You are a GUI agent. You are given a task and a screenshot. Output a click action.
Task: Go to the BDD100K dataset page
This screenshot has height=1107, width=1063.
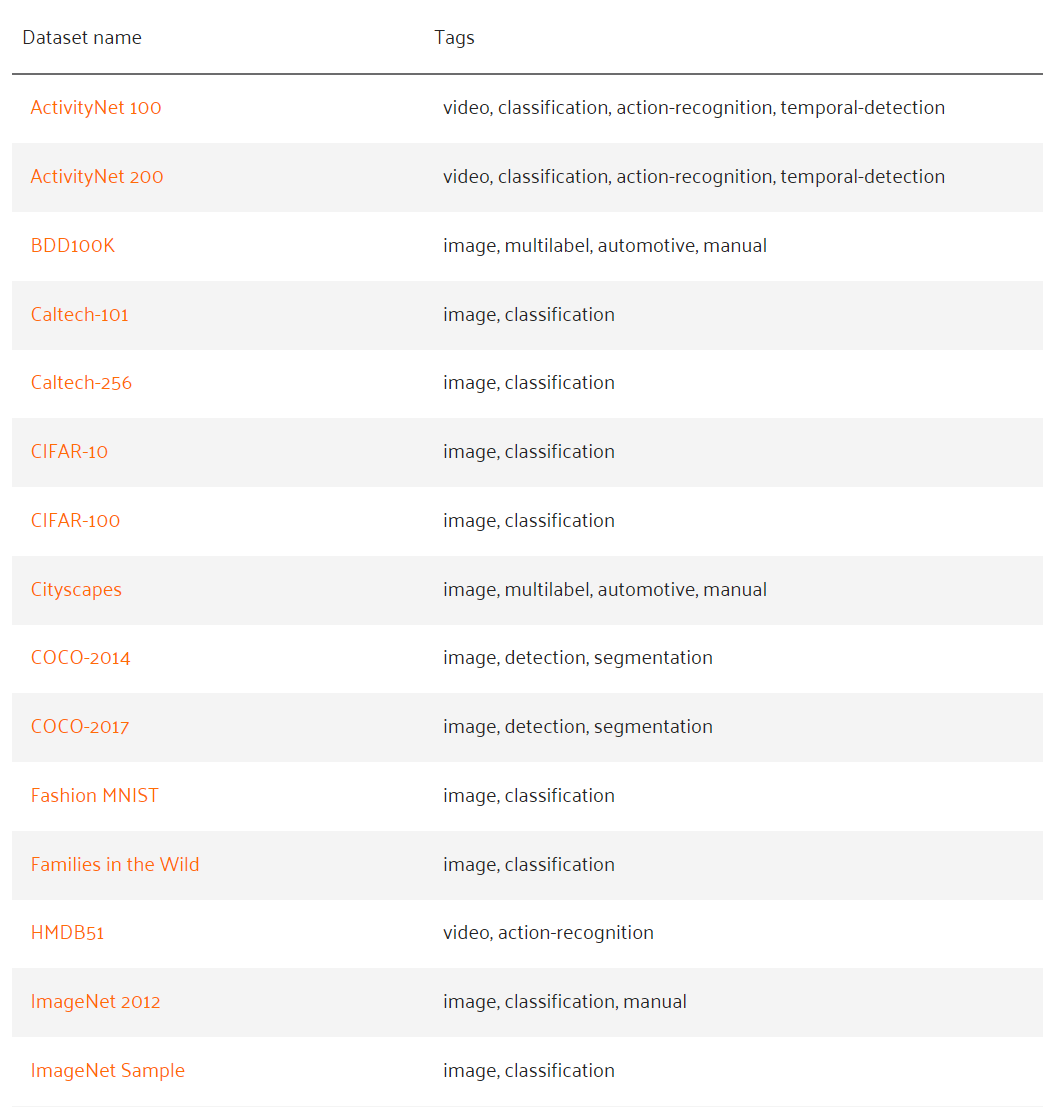[x=73, y=246]
